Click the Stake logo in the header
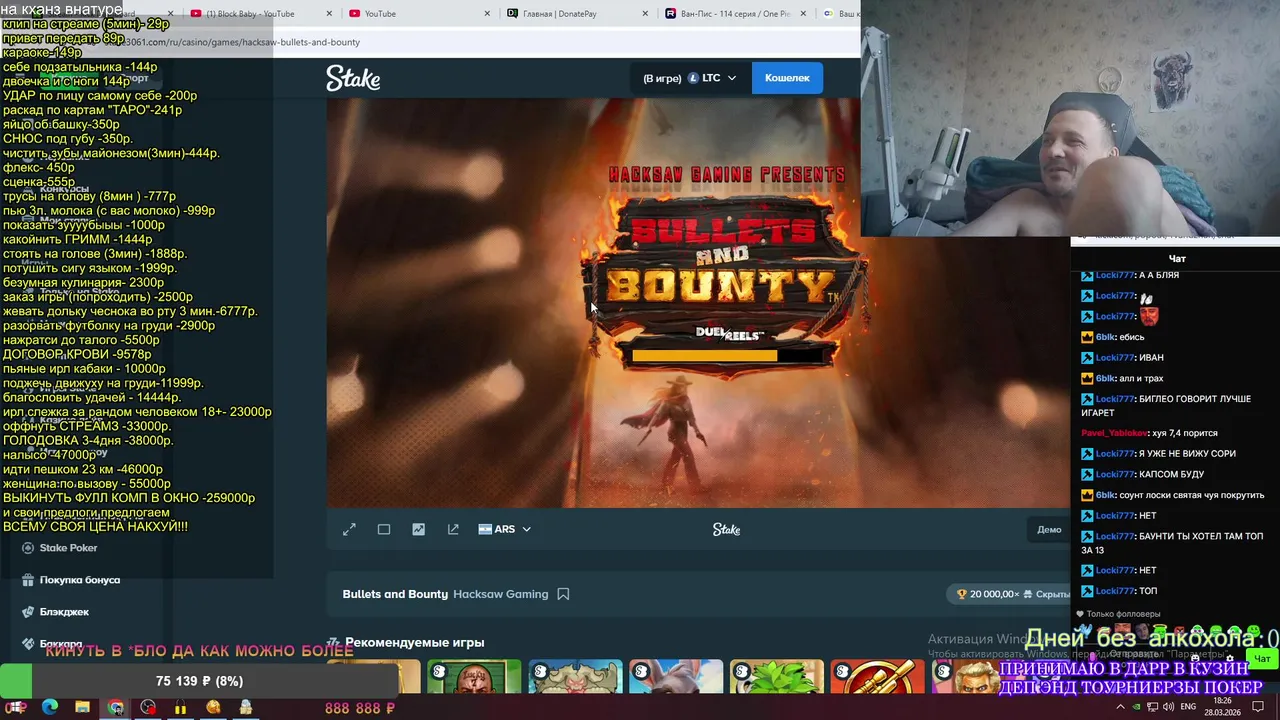This screenshot has width=1280, height=720. point(353,78)
